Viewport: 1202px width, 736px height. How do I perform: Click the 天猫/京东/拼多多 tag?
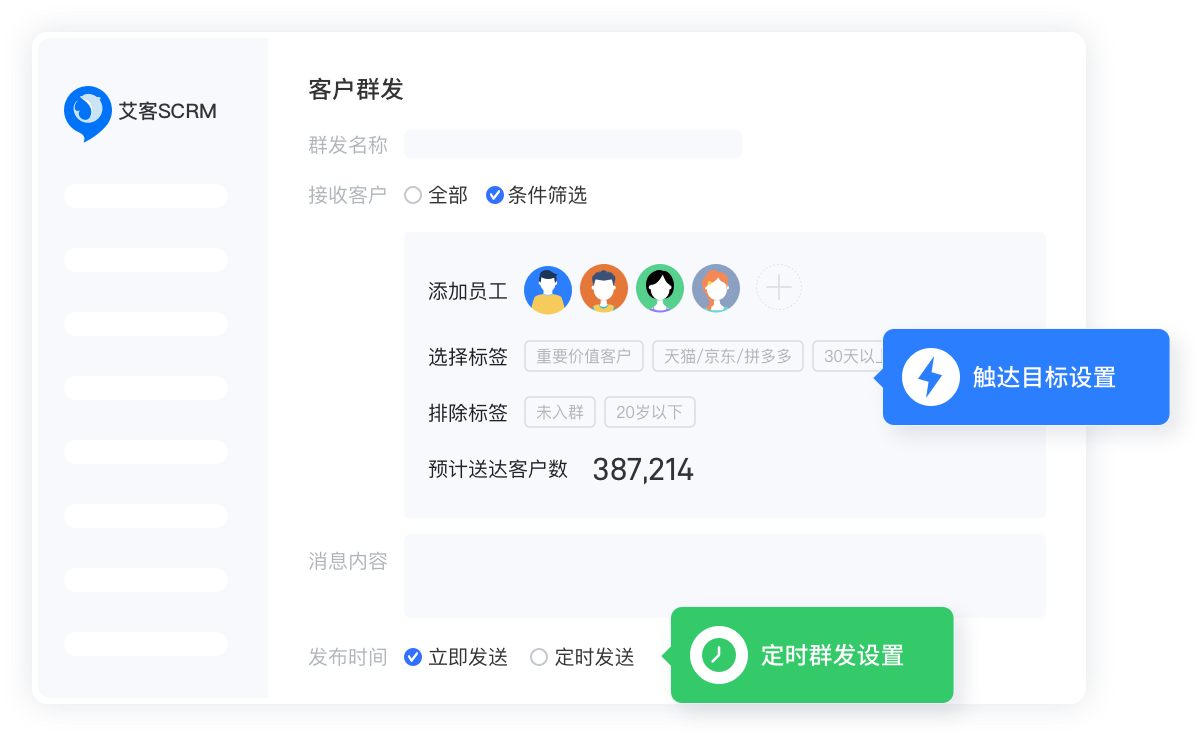click(x=727, y=356)
